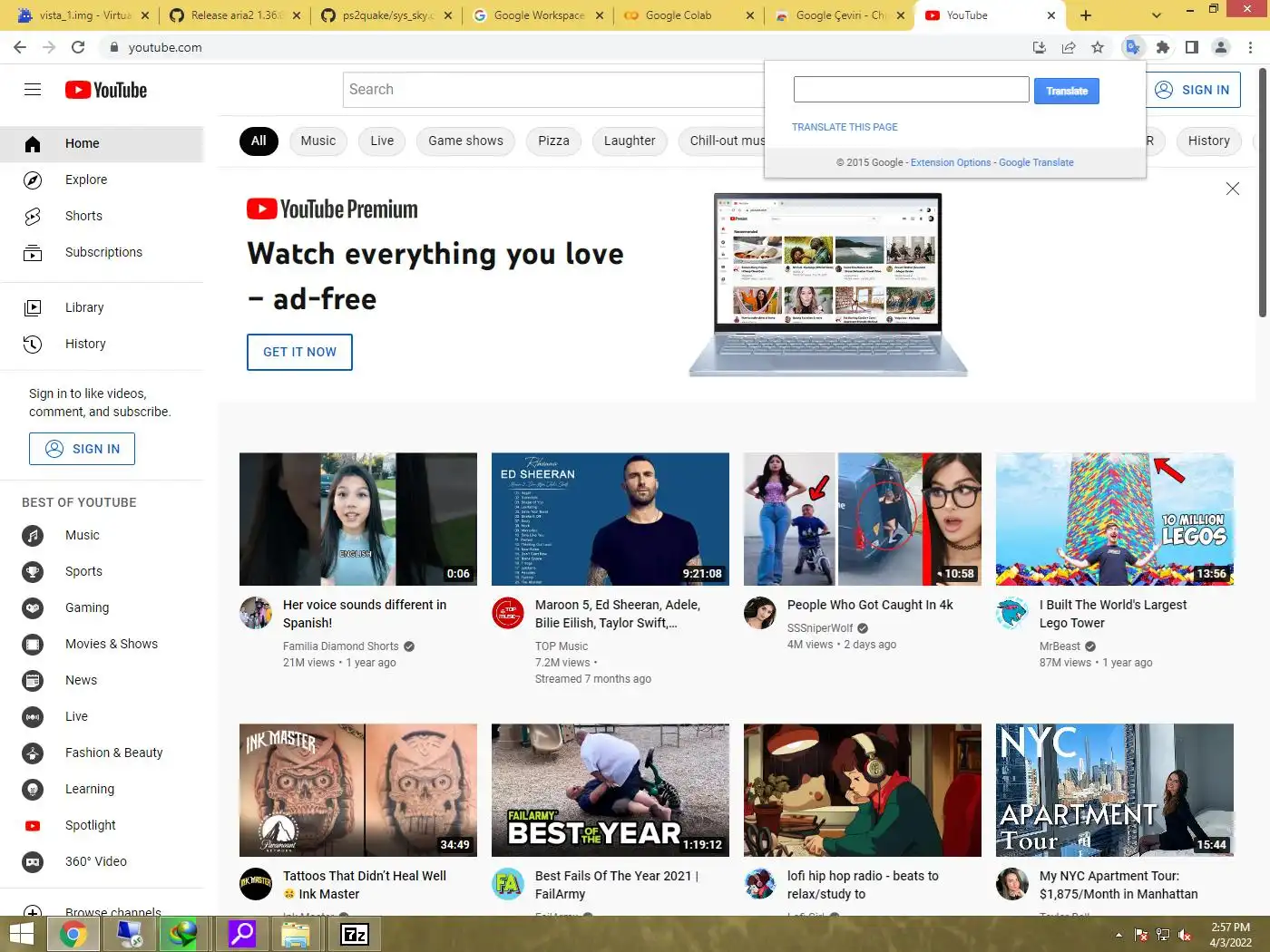Open the tab search dropdown arrow
This screenshot has height=952, width=1270.
point(1156,15)
